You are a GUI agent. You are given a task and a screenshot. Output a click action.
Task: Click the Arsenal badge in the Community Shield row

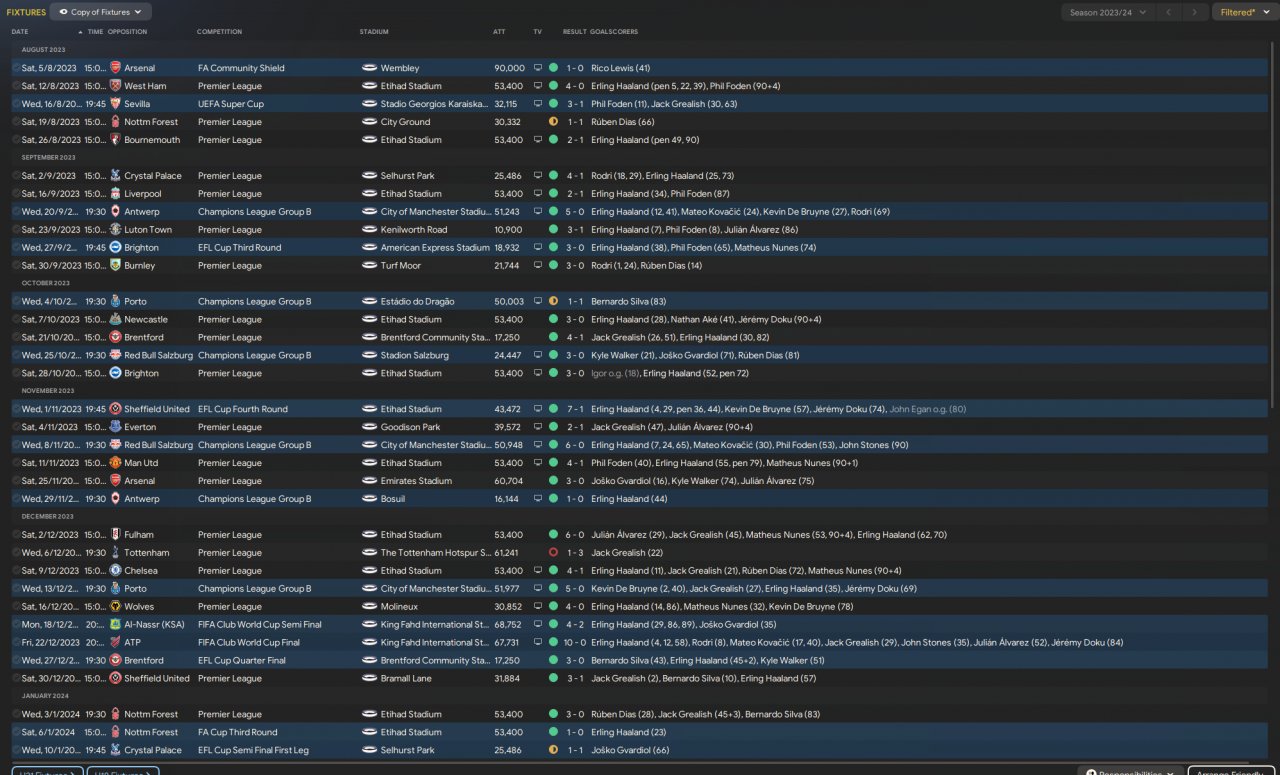pos(115,68)
